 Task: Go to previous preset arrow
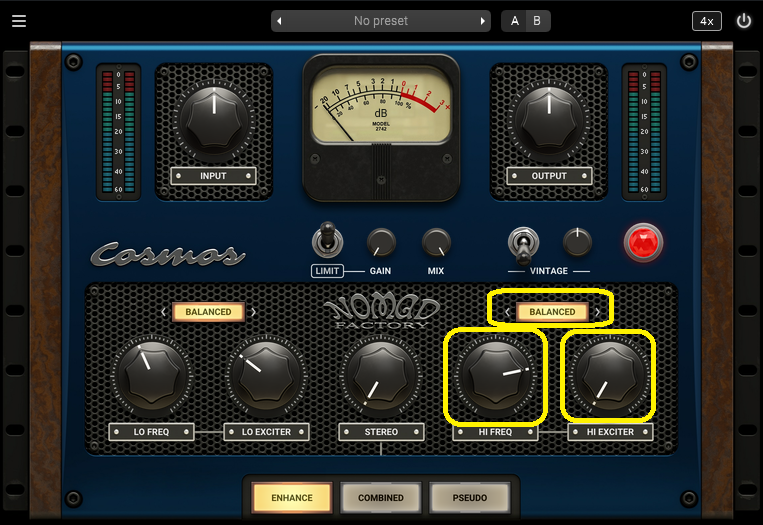[x=279, y=21]
